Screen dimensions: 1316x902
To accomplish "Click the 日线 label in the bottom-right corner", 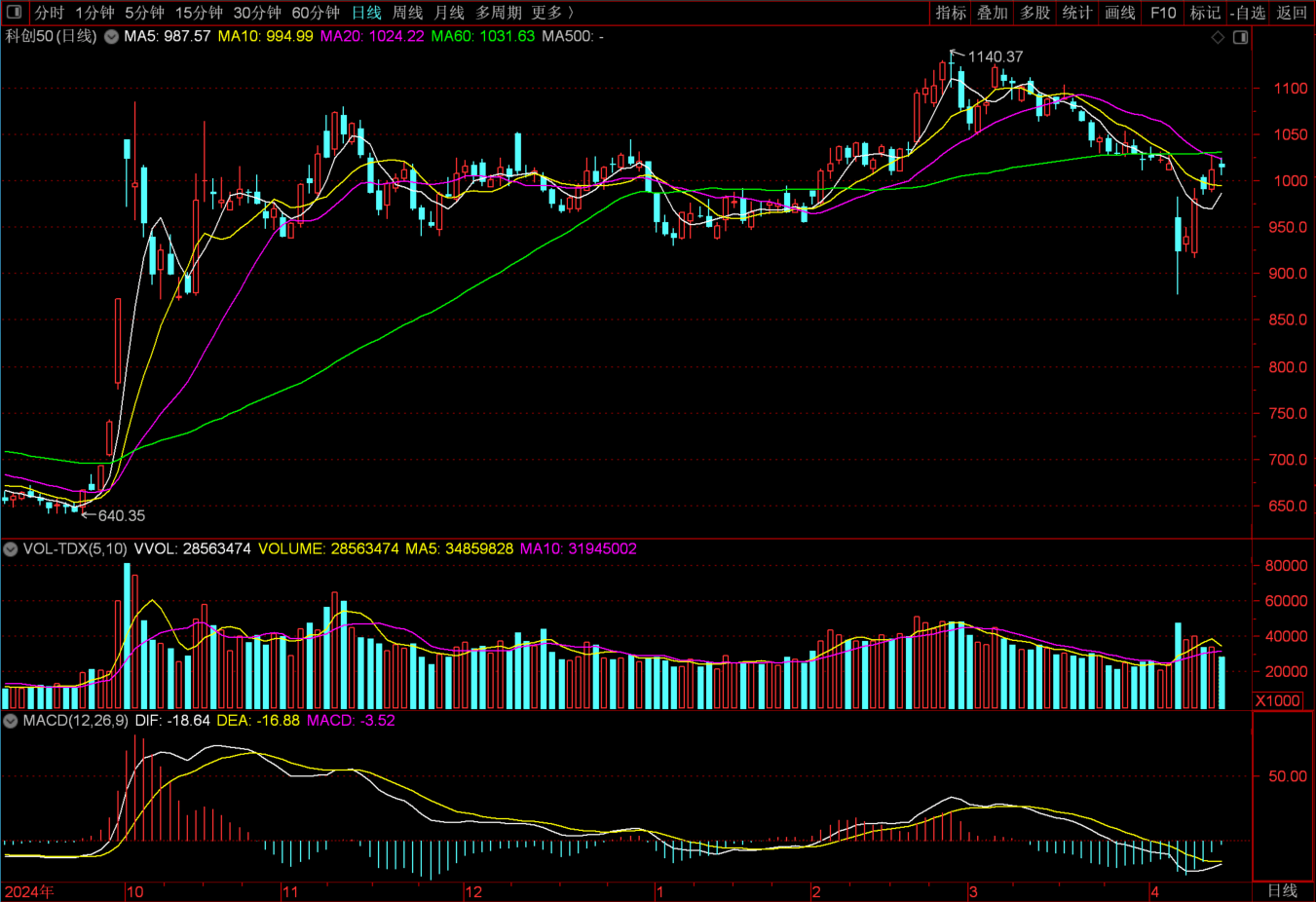I will click(1282, 891).
